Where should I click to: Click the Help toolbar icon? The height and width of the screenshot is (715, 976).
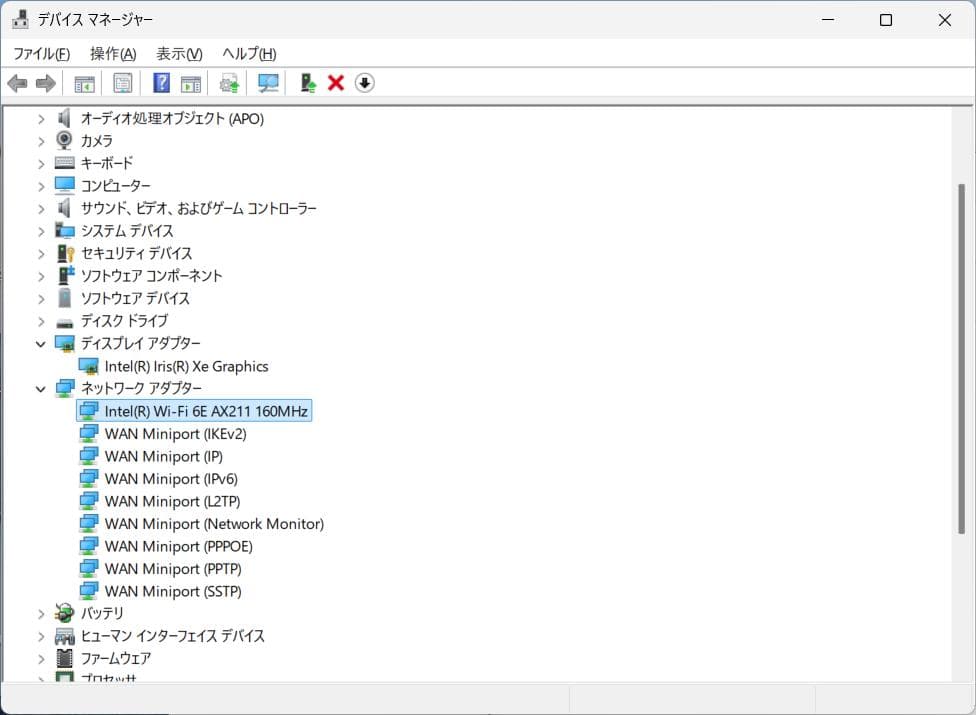pos(160,82)
